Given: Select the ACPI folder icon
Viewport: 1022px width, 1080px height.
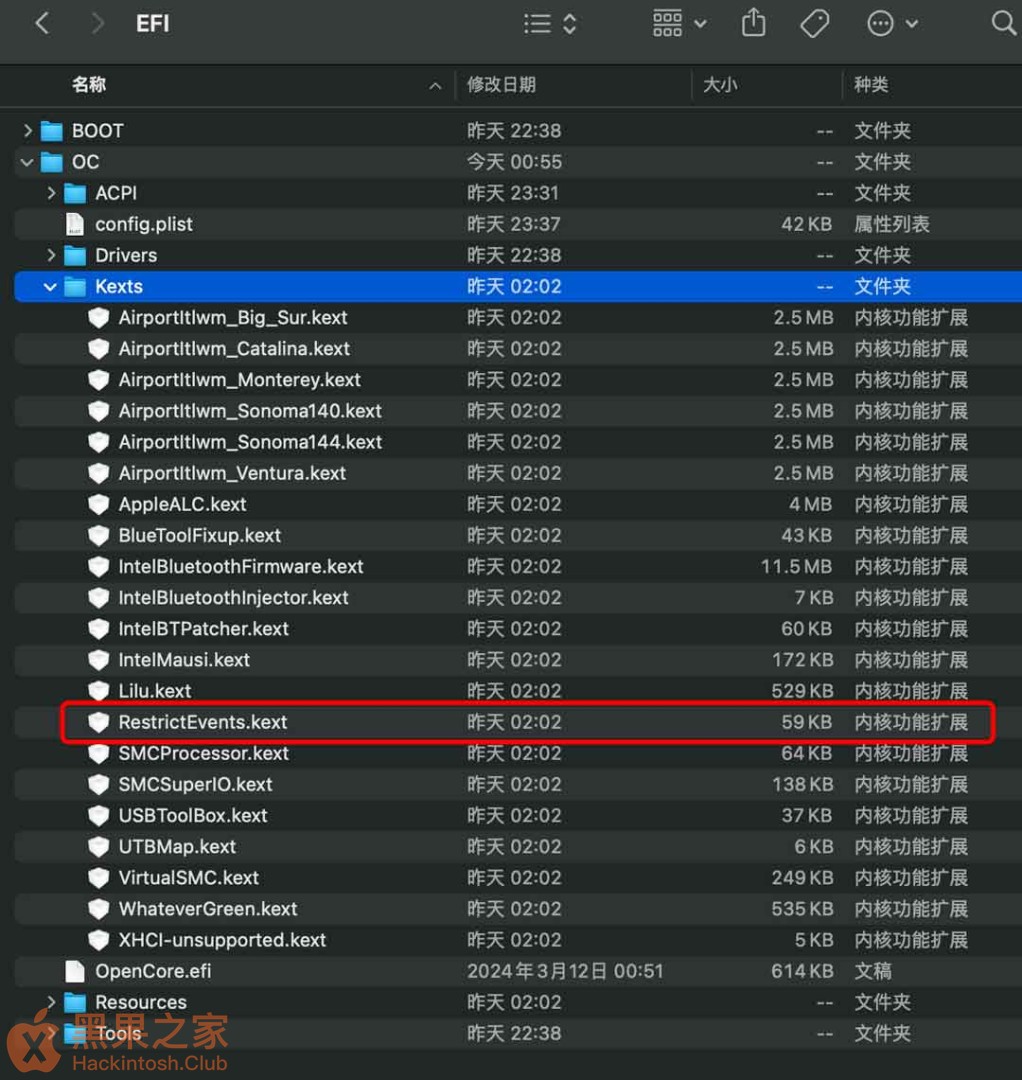Looking at the screenshot, I should point(75,193).
